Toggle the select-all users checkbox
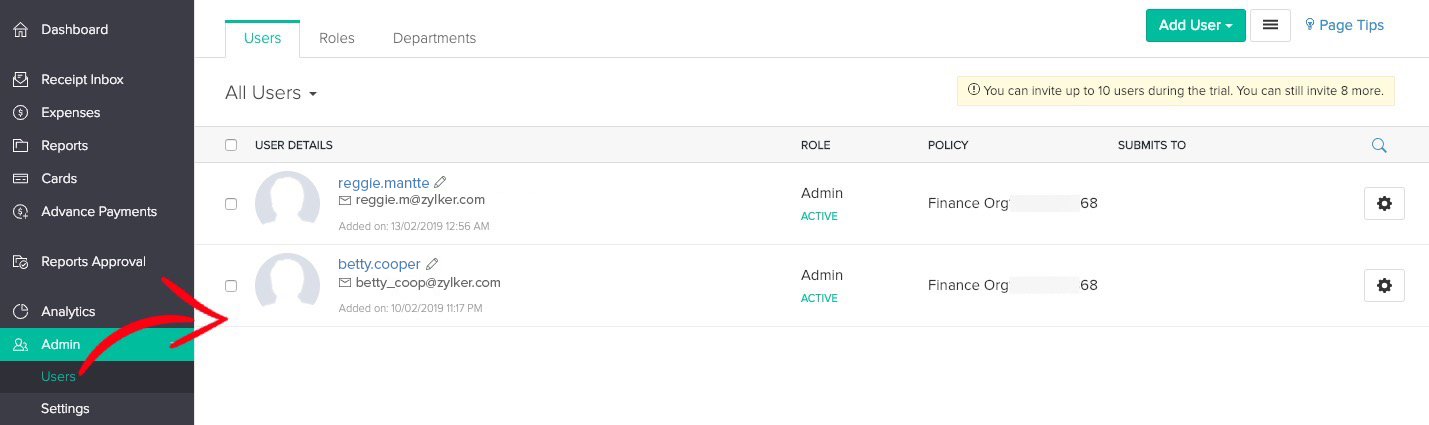Screen dimensions: 1429x425 pyautogui.click(x=231, y=145)
